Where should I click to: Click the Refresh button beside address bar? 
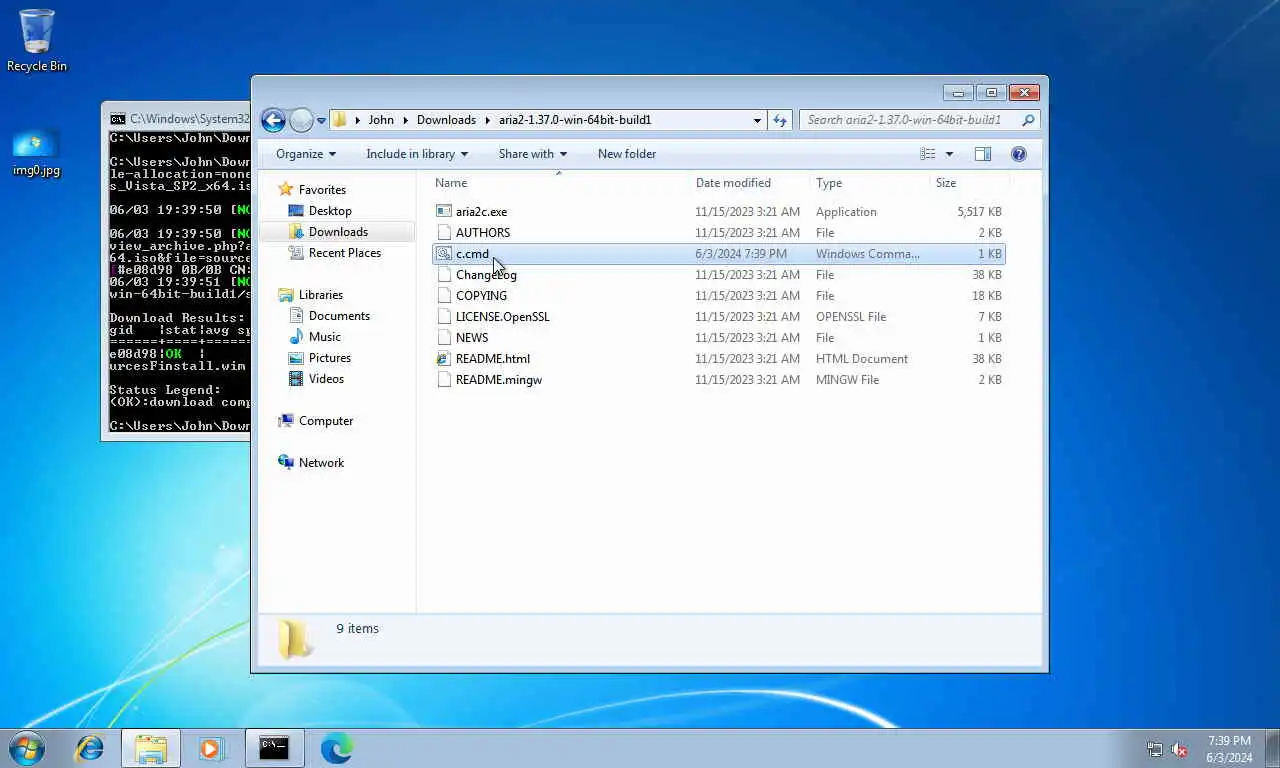click(780, 120)
